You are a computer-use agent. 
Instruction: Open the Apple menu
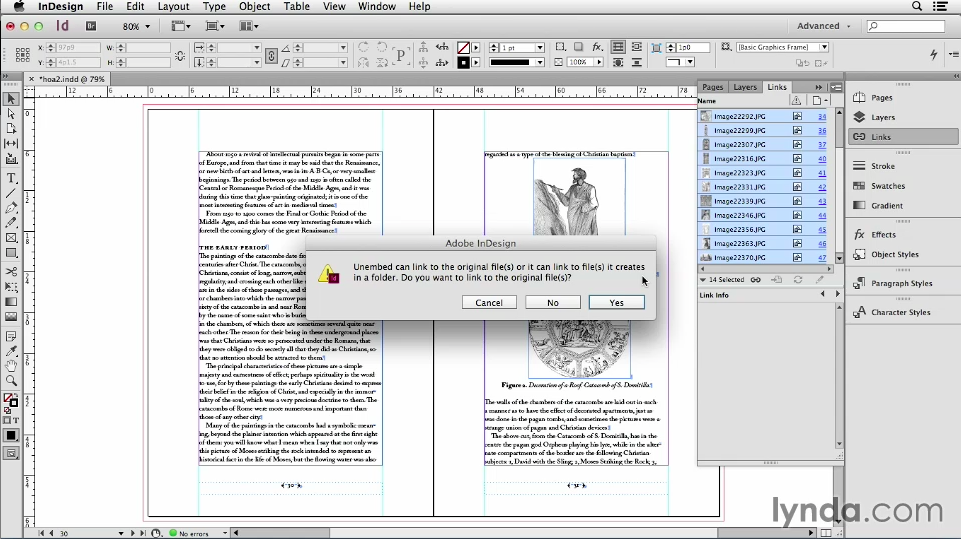pyautogui.click(x=19, y=6)
